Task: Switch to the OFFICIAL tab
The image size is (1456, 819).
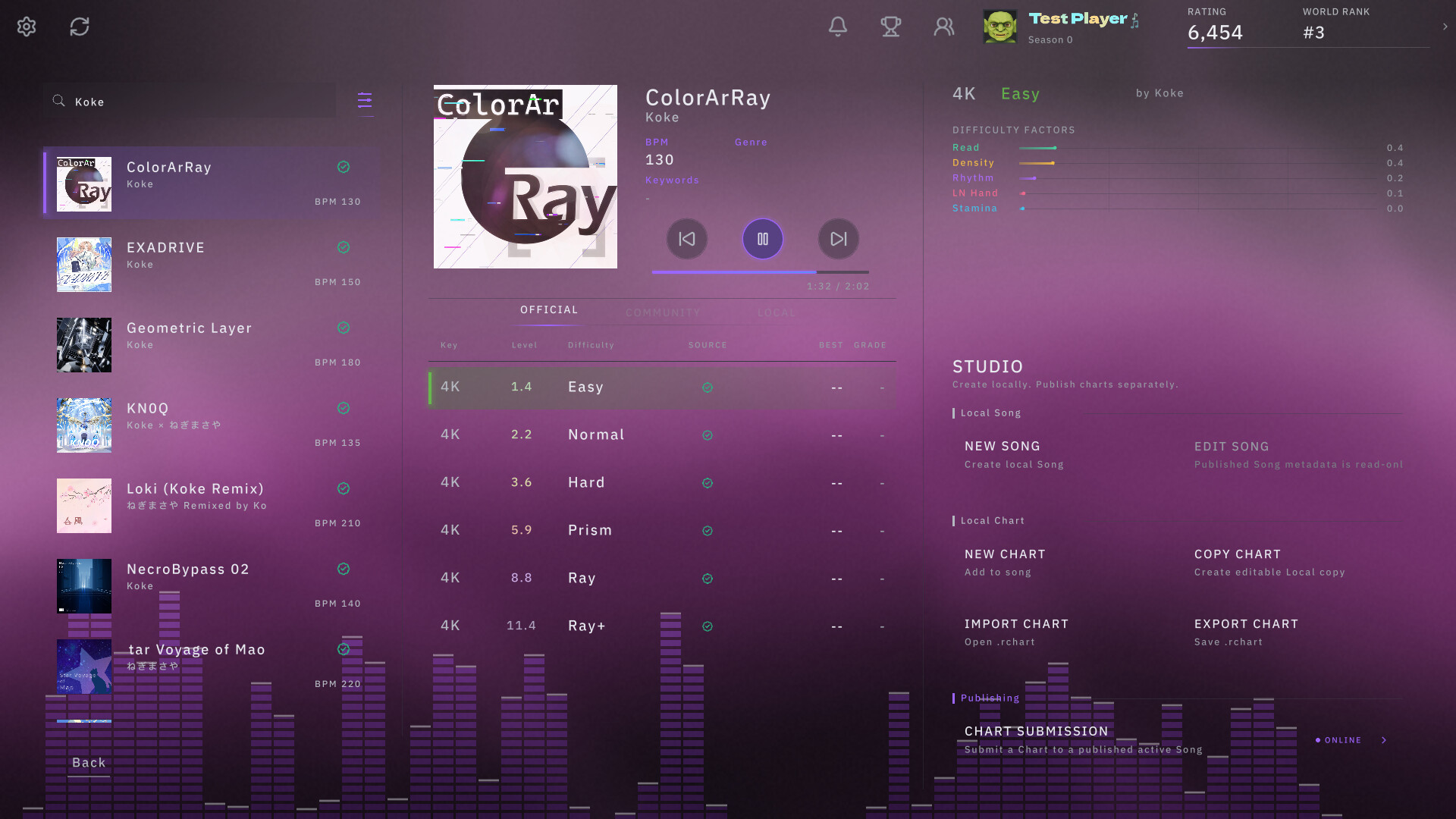Action: click(x=549, y=310)
